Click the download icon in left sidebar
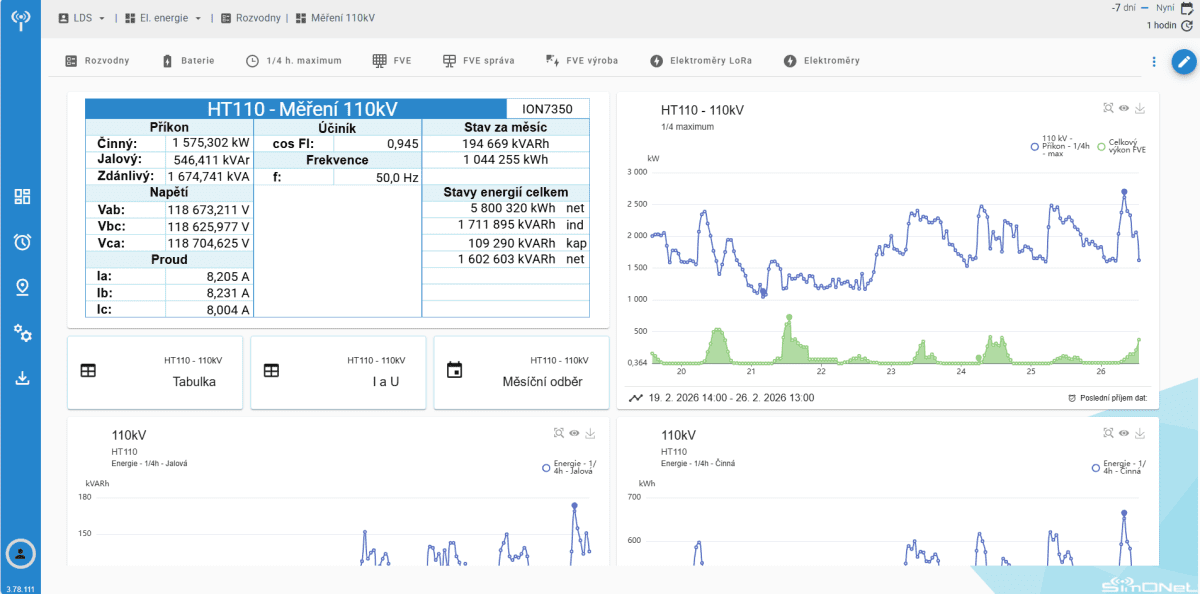Viewport: 1200px width, 594px height. click(22, 378)
